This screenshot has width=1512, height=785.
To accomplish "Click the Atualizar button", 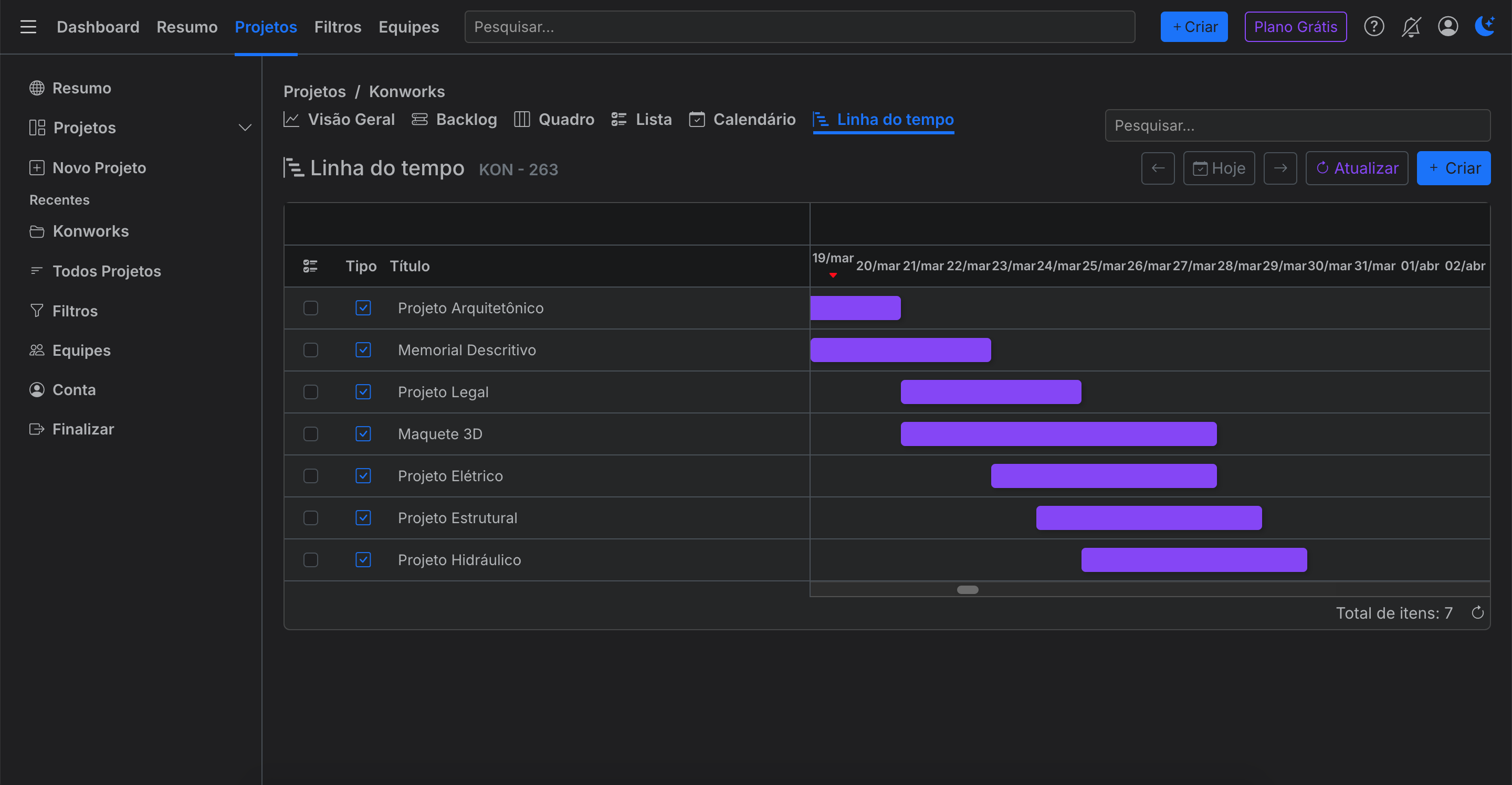I will point(1357,168).
